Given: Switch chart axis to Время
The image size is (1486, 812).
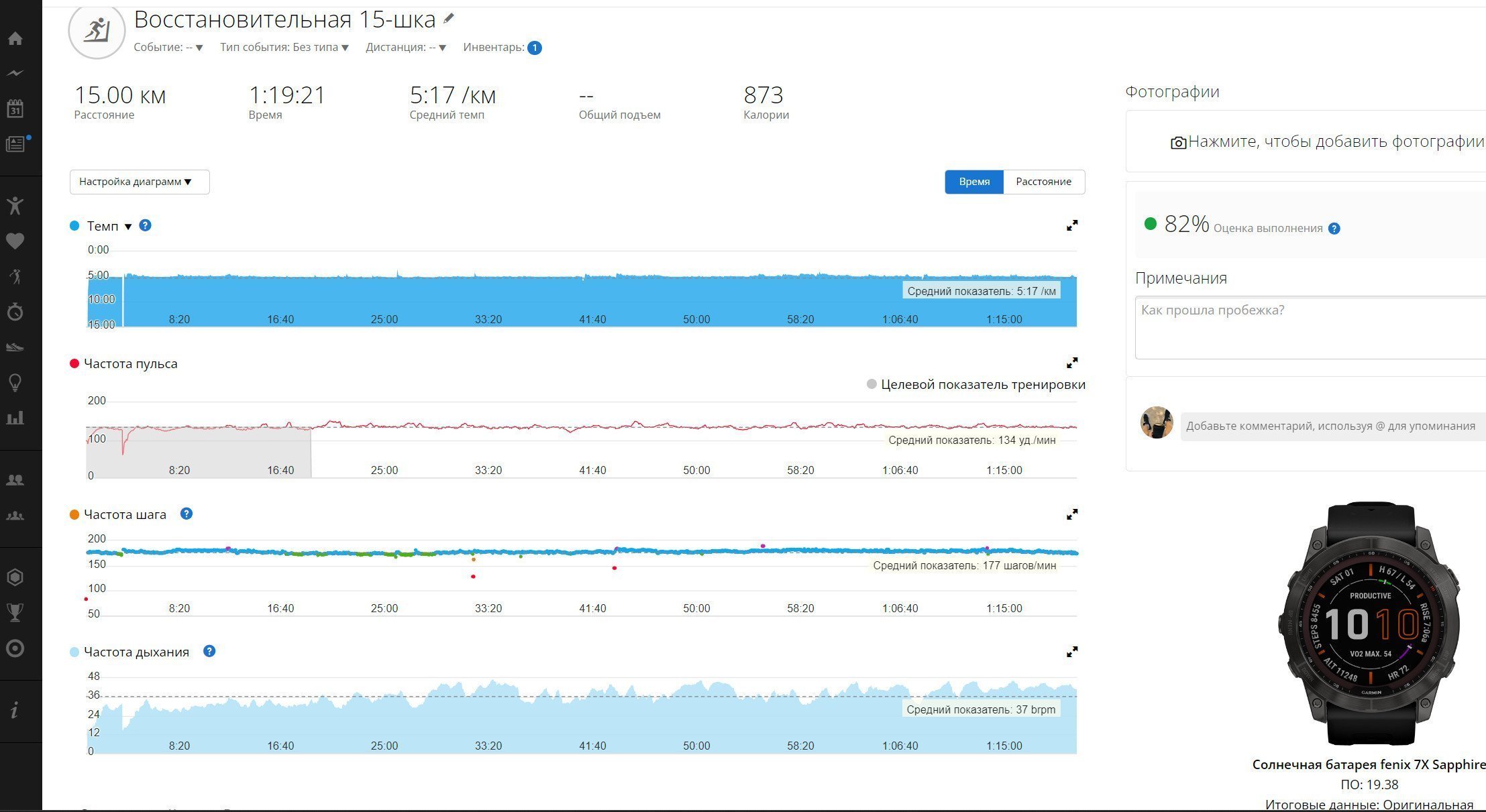Looking at the screenshot, I should pyautogui.click(x=974, y=182).
